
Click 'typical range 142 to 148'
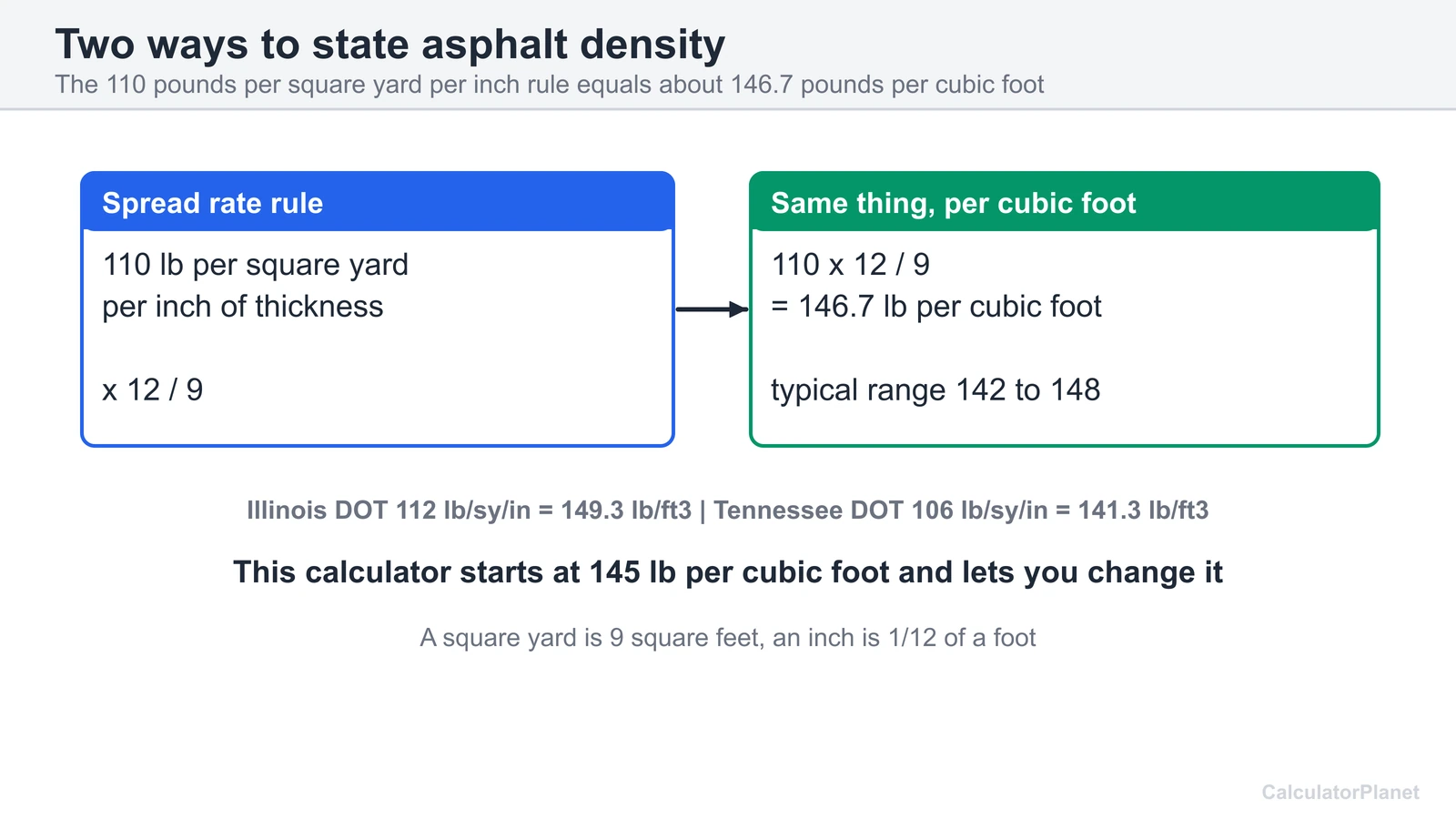(x=935, y=390)
